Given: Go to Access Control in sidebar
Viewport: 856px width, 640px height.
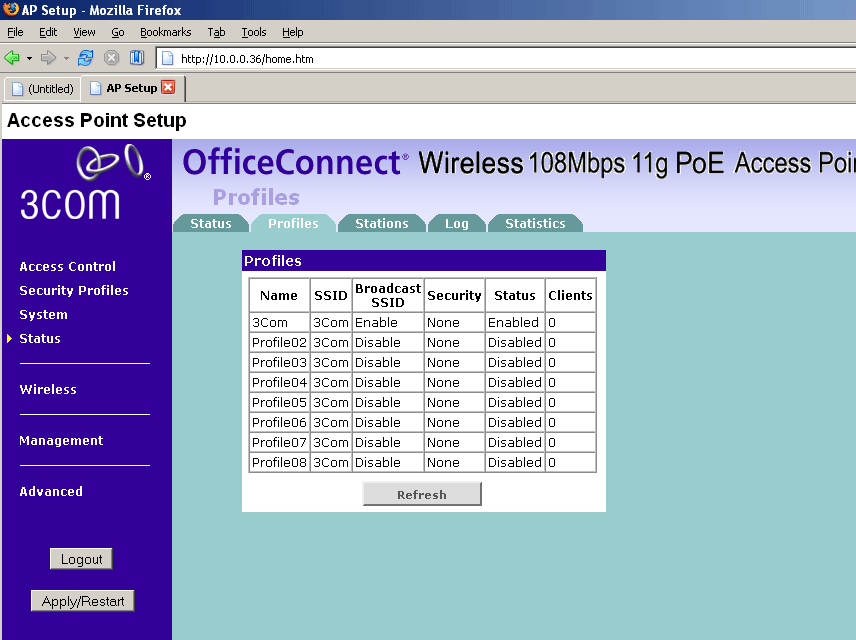Looking at the screenshot, I should 68,266.
